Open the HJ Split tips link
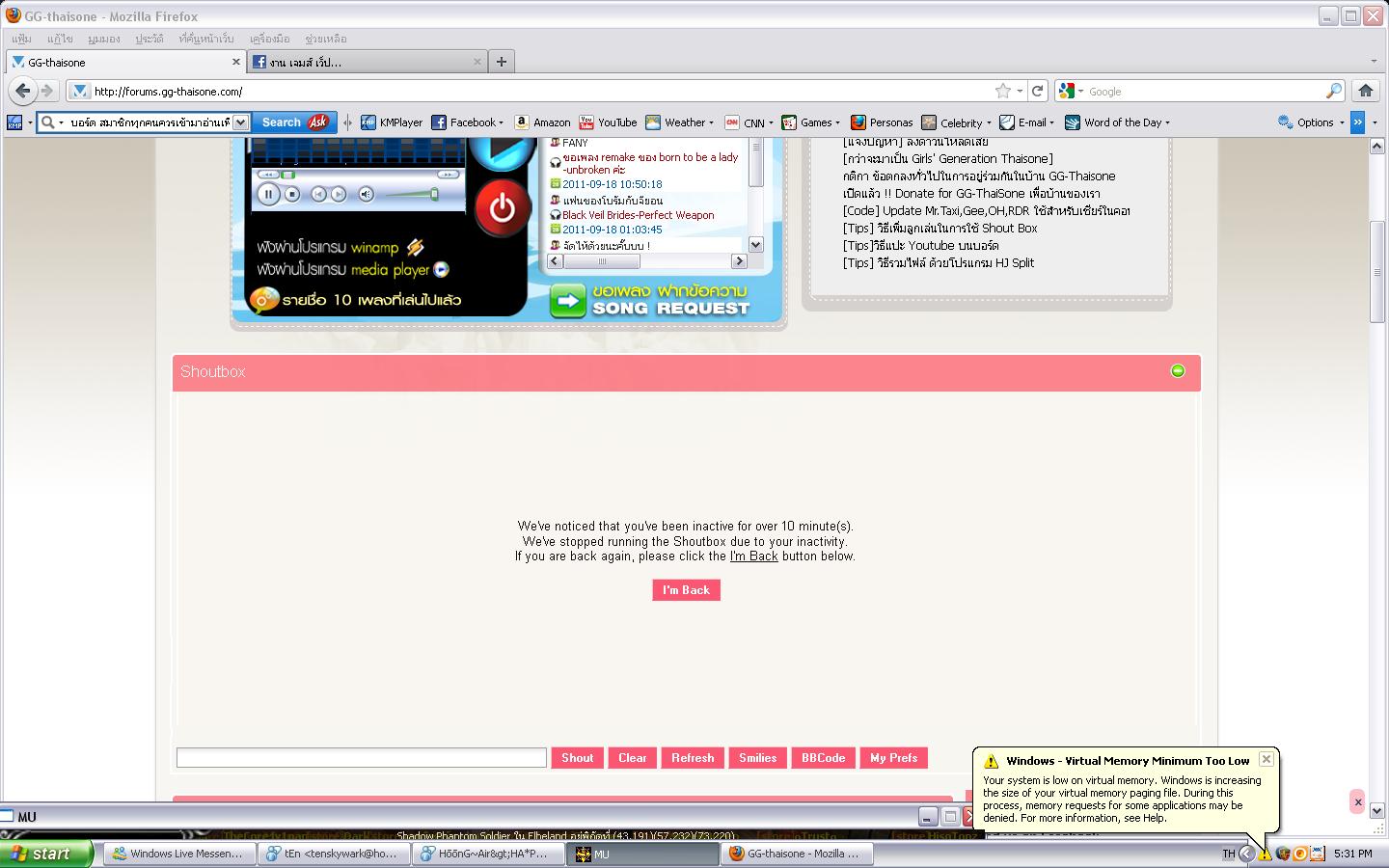 click(939, 263)
